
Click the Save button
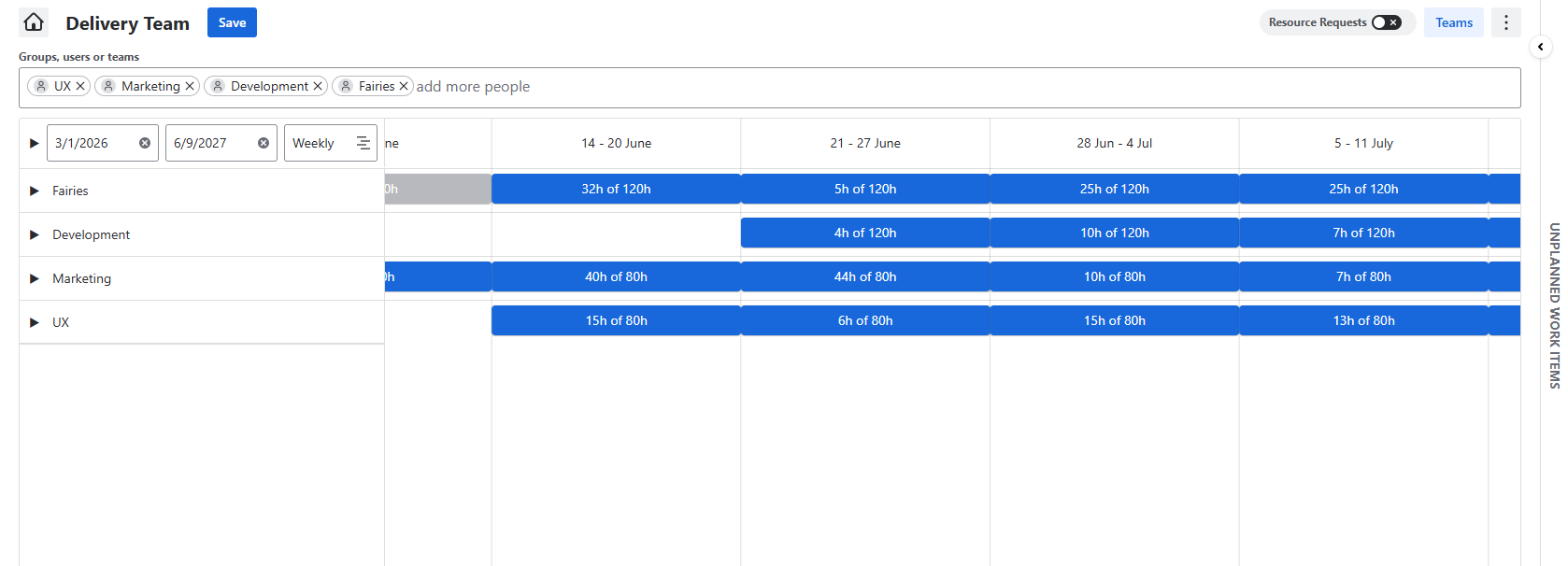(232, 22)
